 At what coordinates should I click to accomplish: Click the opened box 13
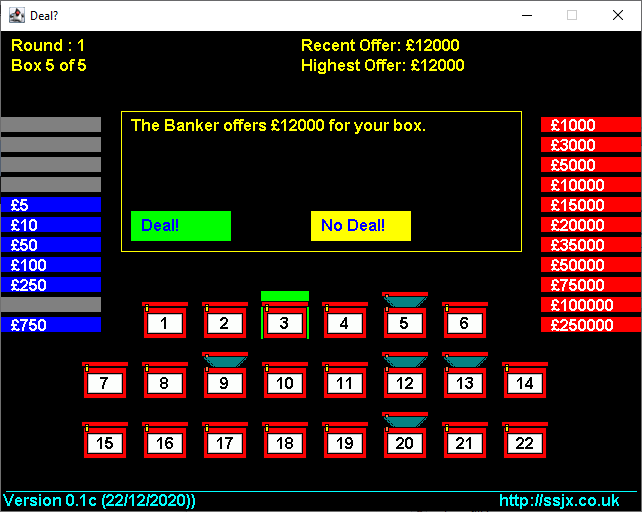coord(465,375)
